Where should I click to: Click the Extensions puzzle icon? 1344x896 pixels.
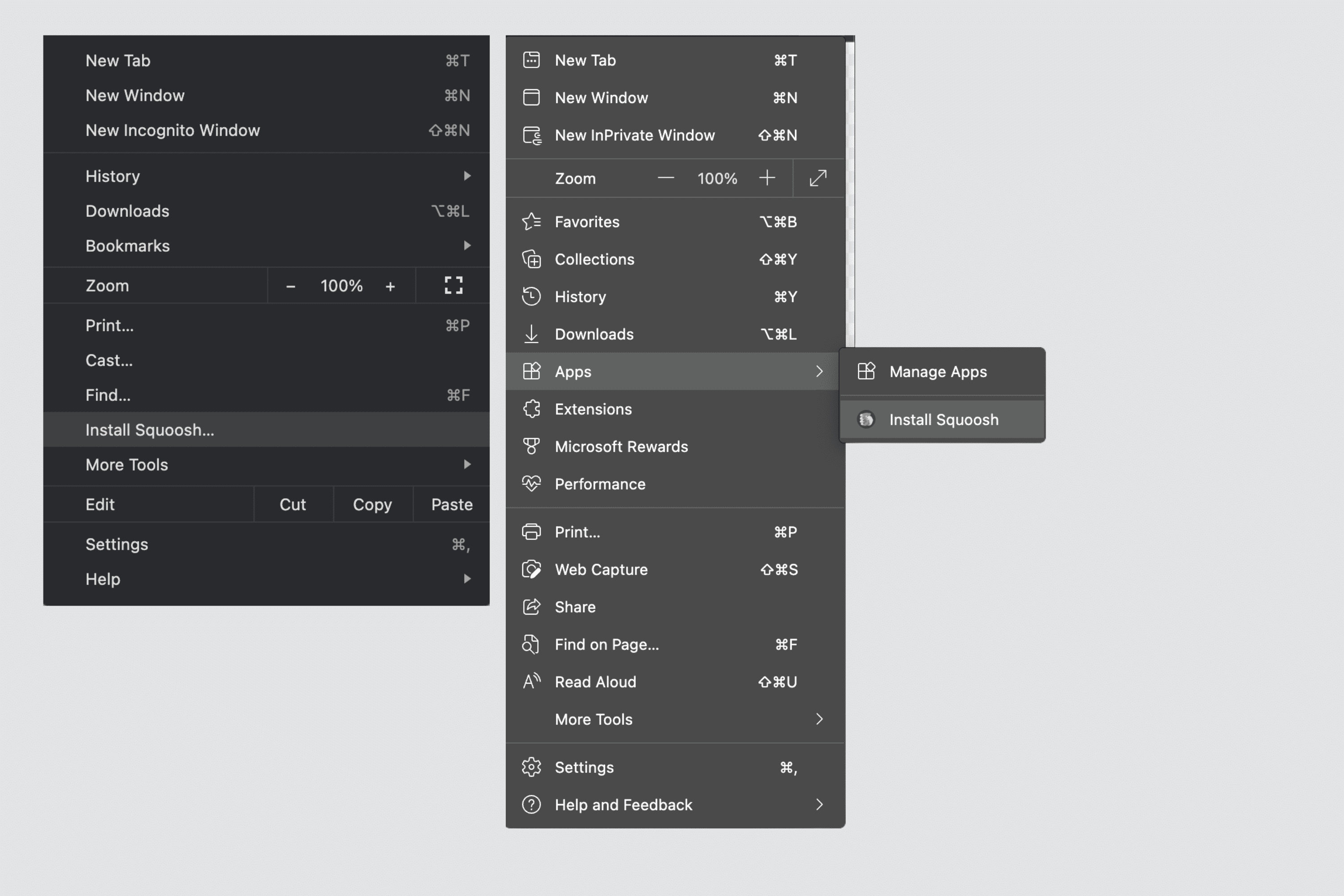coord(533,409)
